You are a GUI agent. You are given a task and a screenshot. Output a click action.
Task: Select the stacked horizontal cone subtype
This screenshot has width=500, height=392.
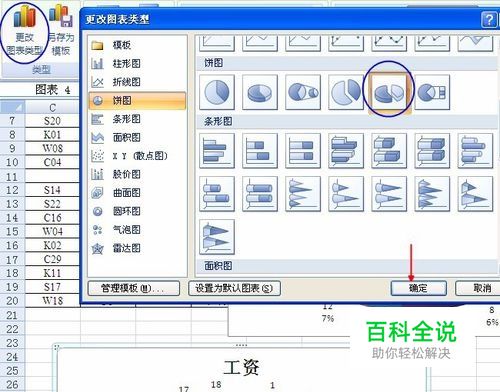pyautogui.click(x=346, y=194)
